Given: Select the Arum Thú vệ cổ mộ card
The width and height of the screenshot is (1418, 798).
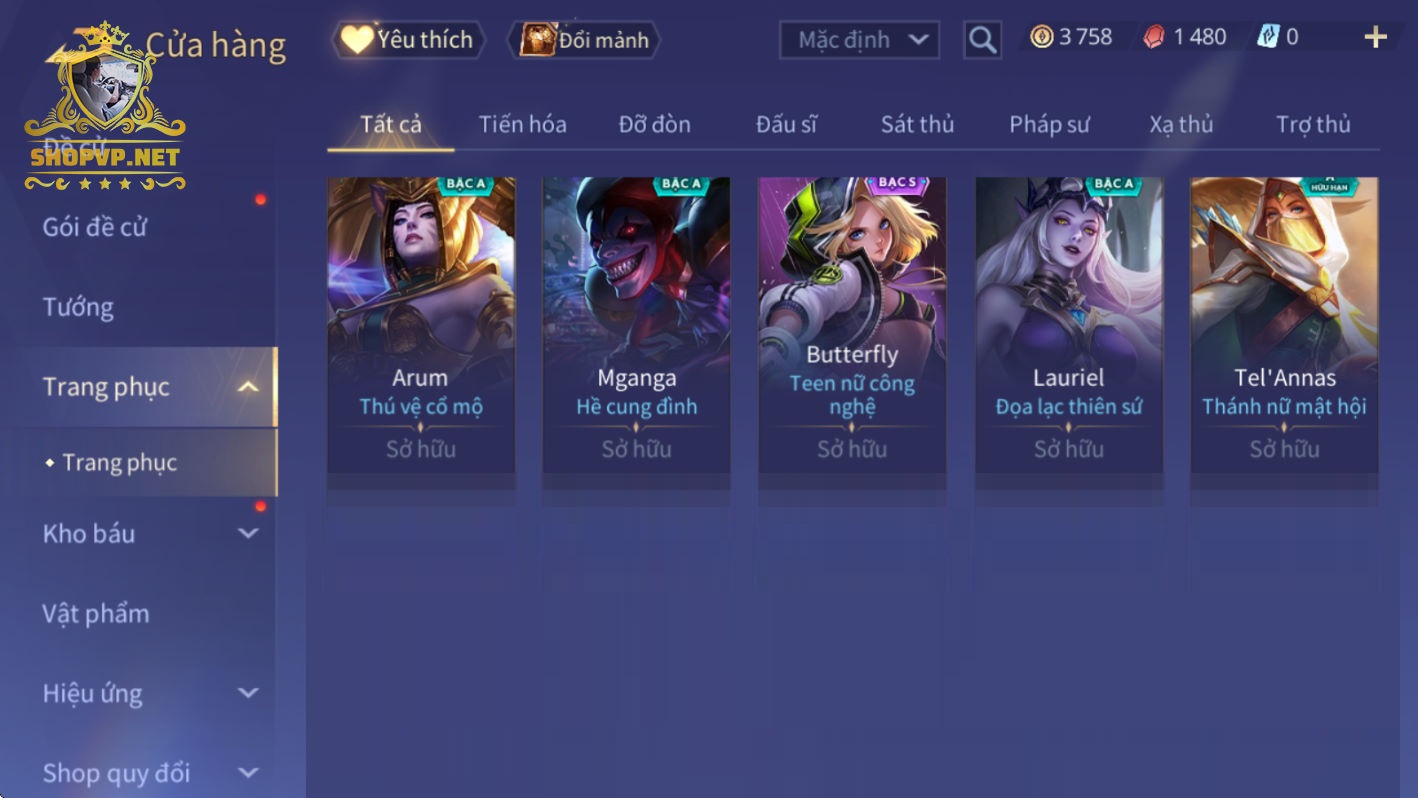Looking at the screenshot, I should 421,325.
